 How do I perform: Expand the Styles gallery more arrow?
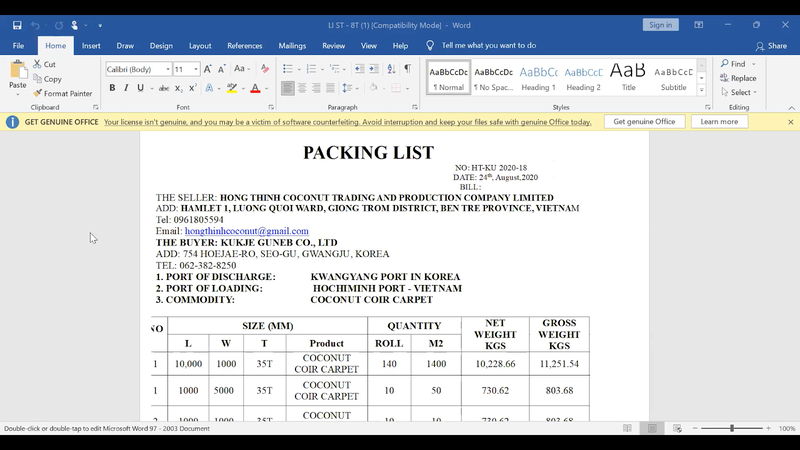[702, 90]
